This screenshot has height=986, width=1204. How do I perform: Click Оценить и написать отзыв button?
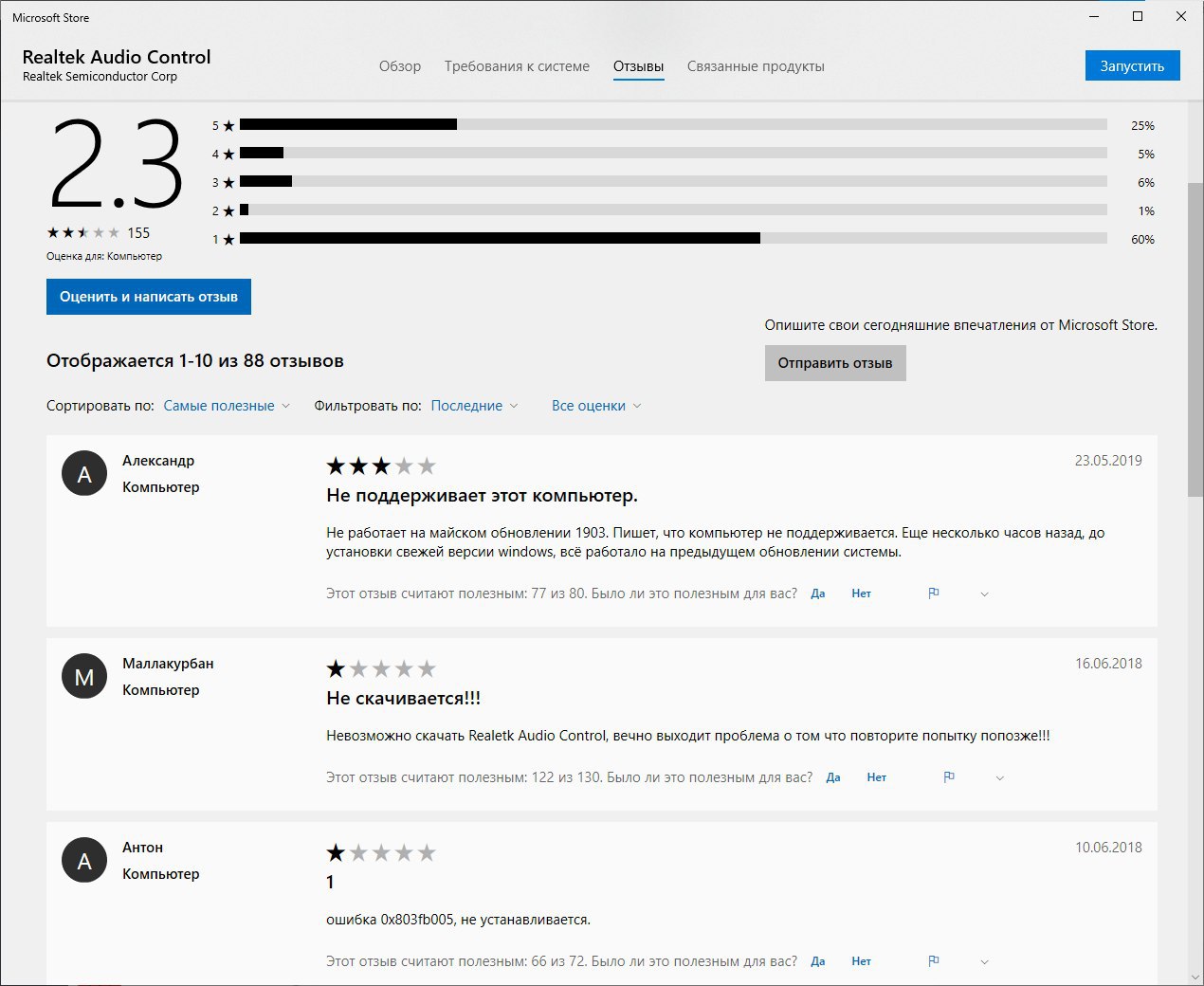pyautogui.click(x=149, y=297)
